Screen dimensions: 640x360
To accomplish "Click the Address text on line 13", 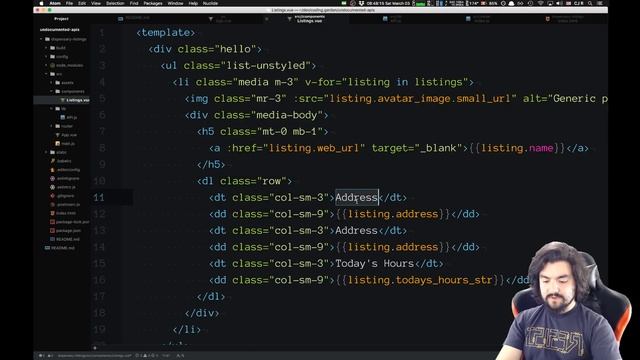I will (357, 231).
